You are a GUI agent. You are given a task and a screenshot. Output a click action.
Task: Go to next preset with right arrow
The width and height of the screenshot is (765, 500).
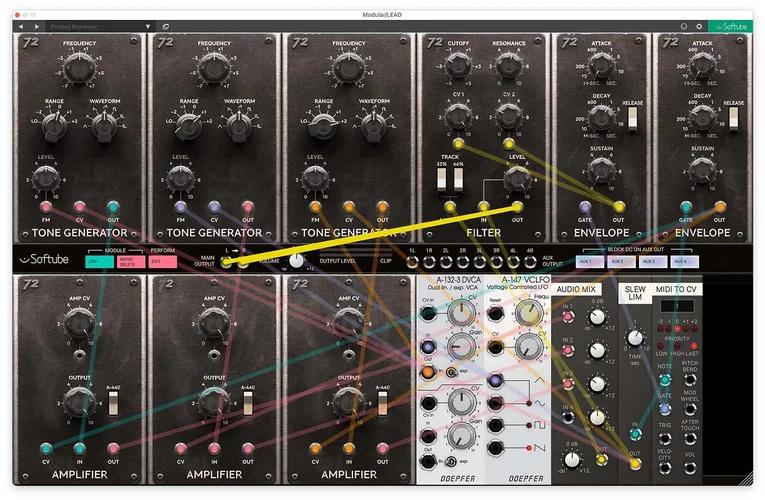pos(37,26)
